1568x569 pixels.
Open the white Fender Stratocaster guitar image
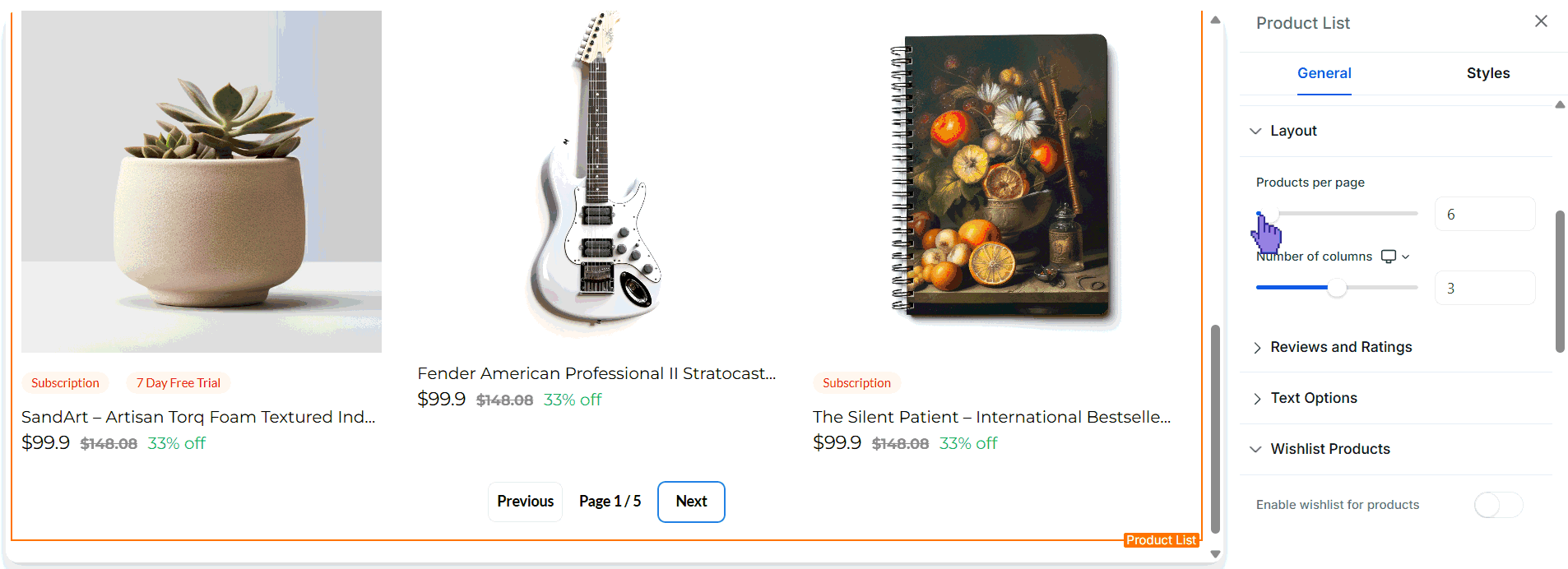tap(596, 173)
